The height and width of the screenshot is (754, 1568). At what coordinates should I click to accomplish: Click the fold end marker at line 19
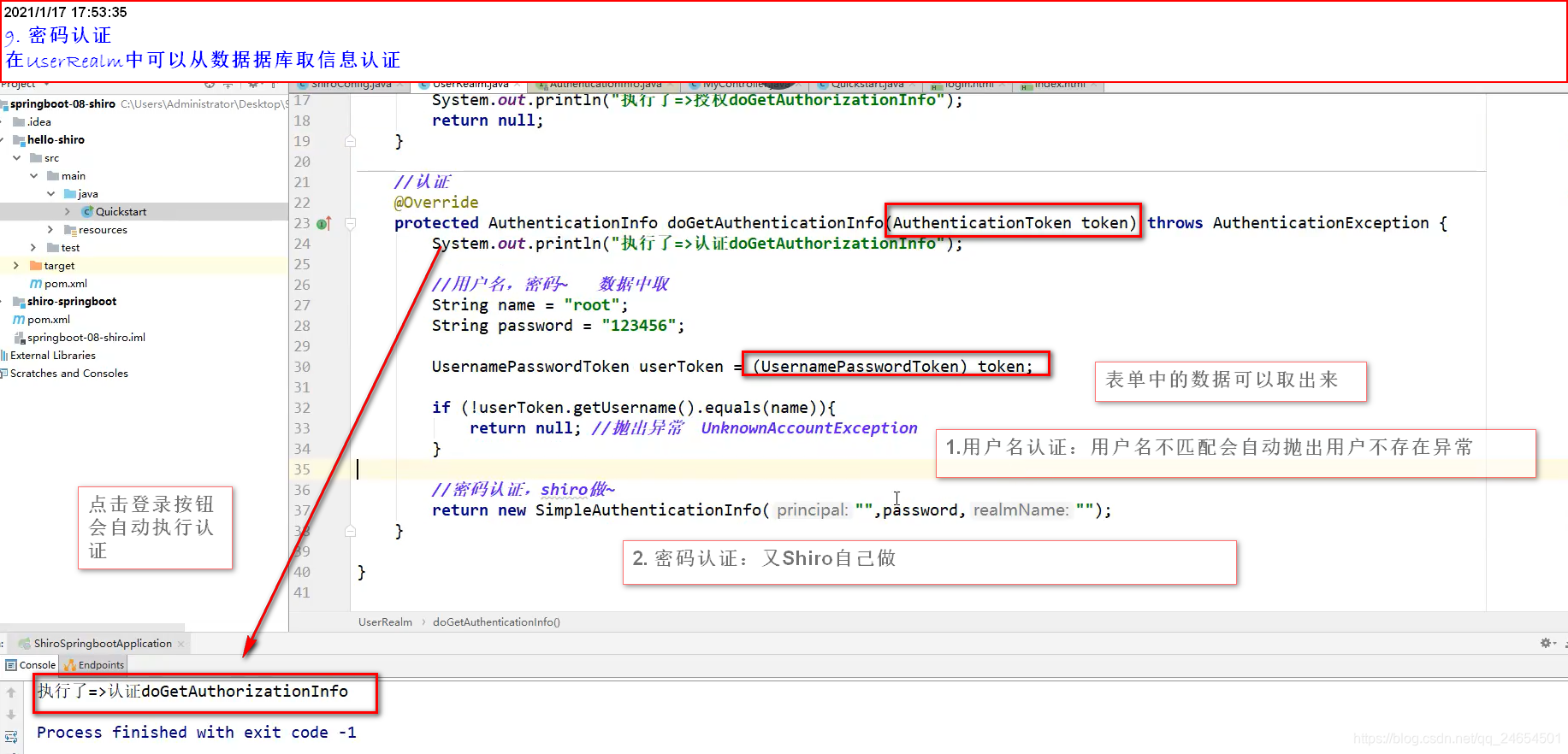pyautogui.click(x=350, y=141)
